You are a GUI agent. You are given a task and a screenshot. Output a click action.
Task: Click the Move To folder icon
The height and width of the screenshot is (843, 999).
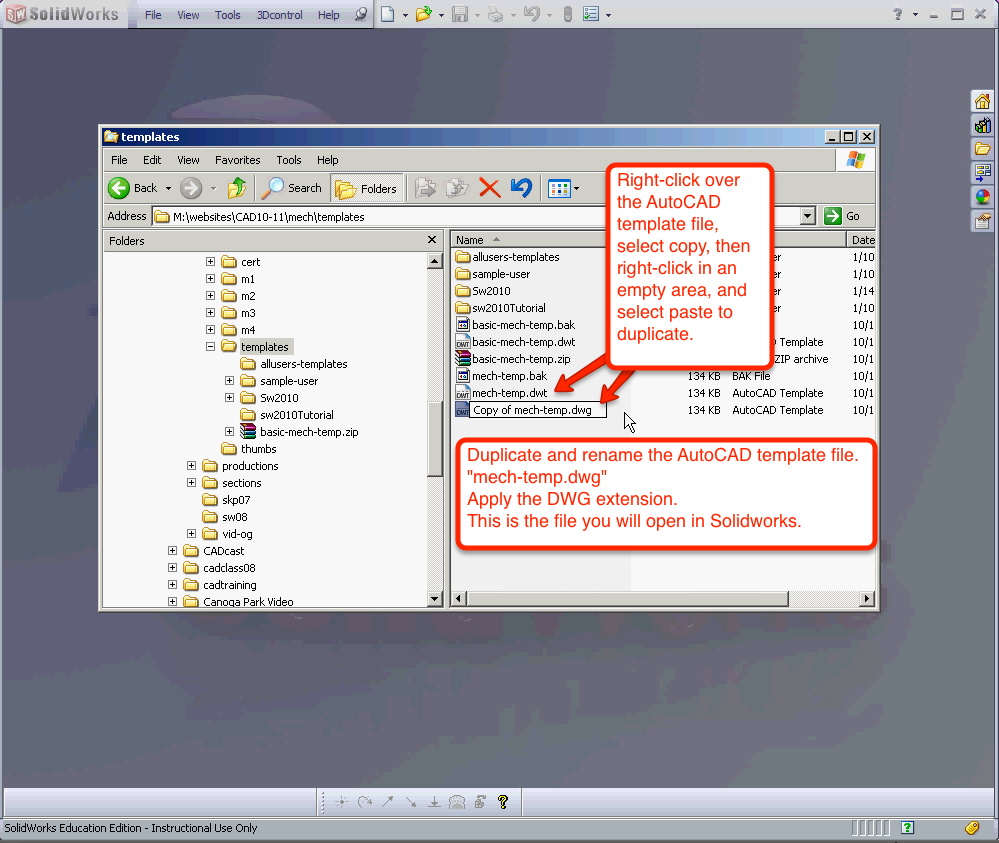[425, 188]
